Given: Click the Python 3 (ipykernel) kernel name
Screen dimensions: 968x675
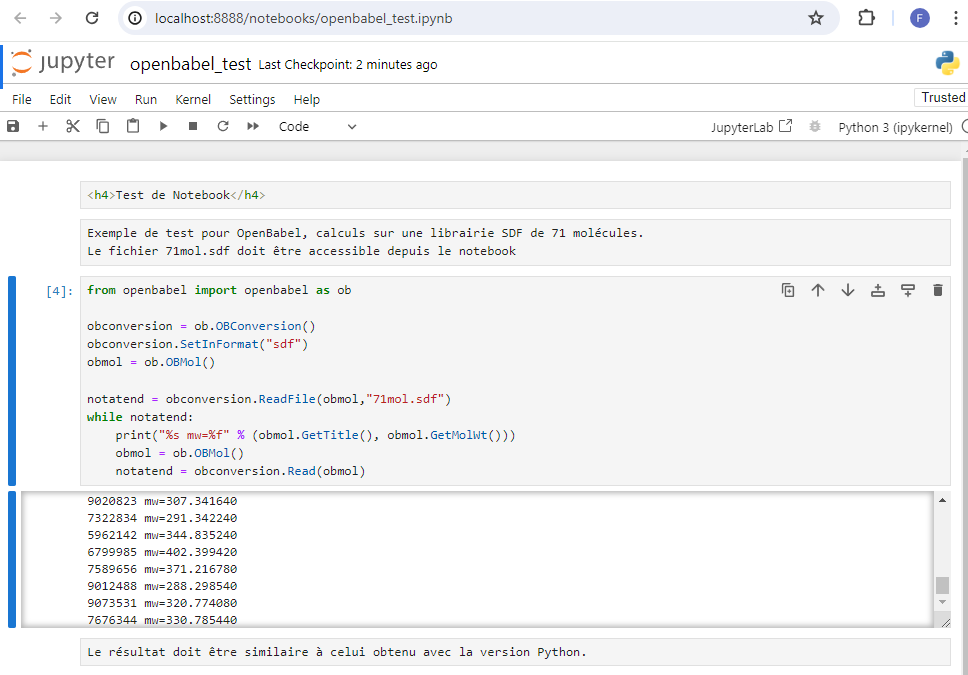Looking at the screenshot, I should 895,127.
